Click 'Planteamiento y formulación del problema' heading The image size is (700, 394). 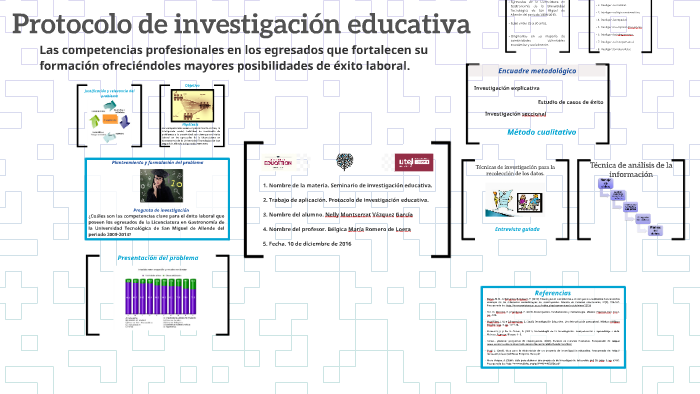click(157, 162)
